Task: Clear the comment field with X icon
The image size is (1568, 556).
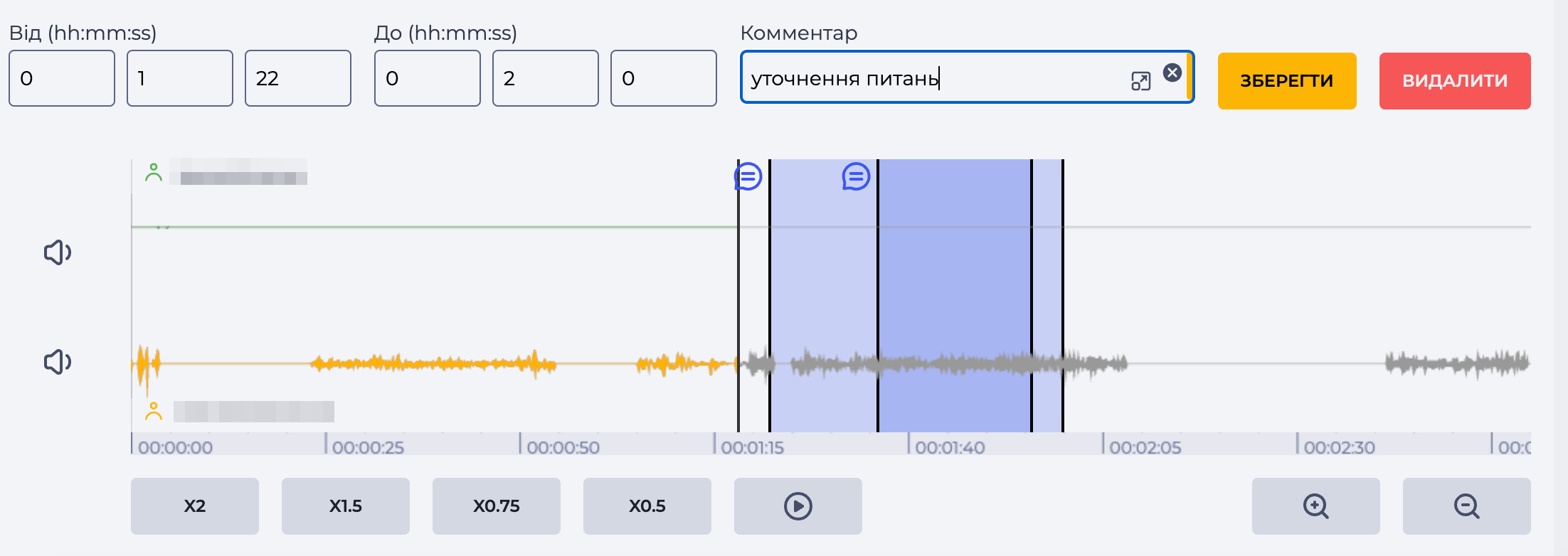Action: [x=1172, y=72]
